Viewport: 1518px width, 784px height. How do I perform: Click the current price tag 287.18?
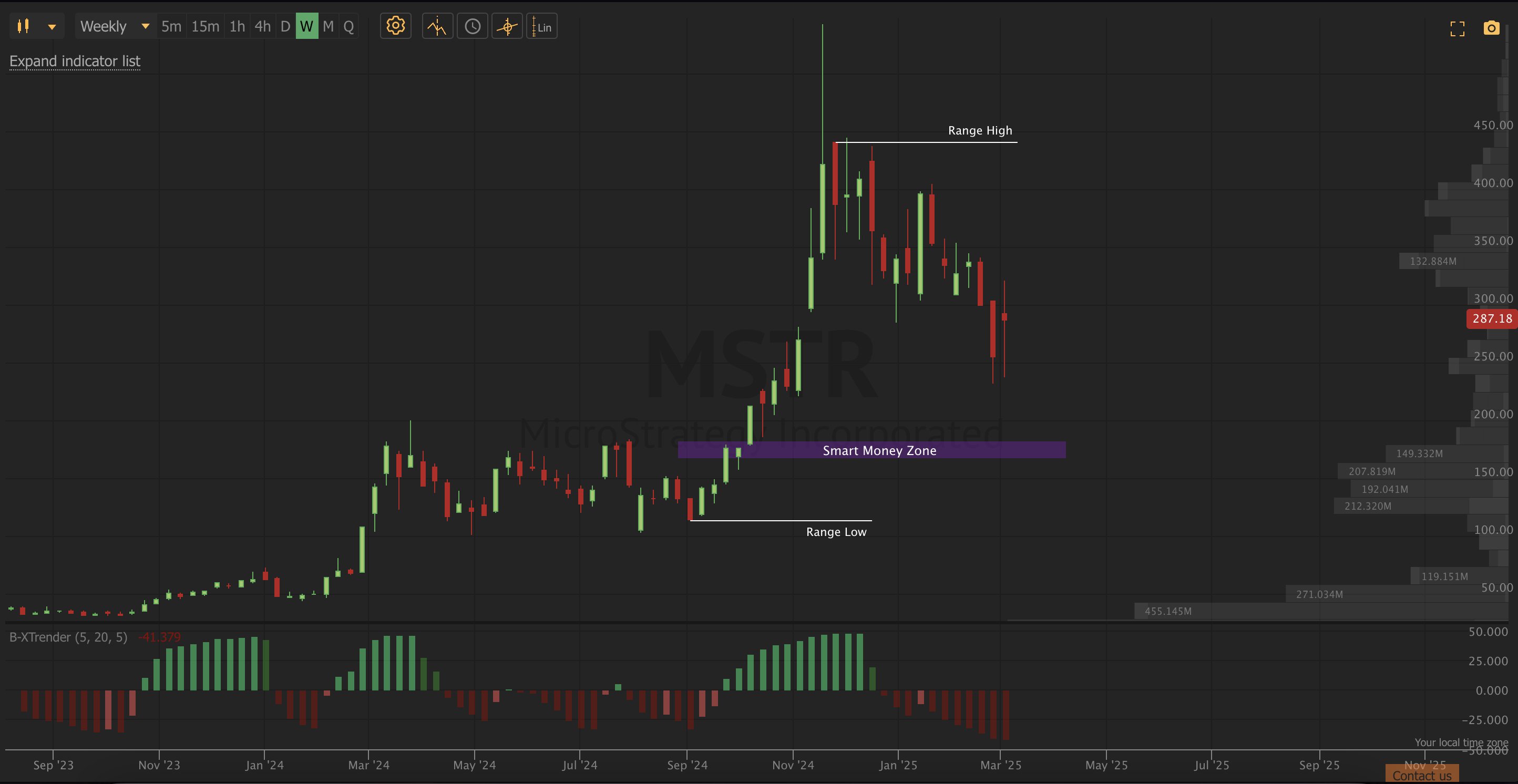click(x=1492, y=318)
